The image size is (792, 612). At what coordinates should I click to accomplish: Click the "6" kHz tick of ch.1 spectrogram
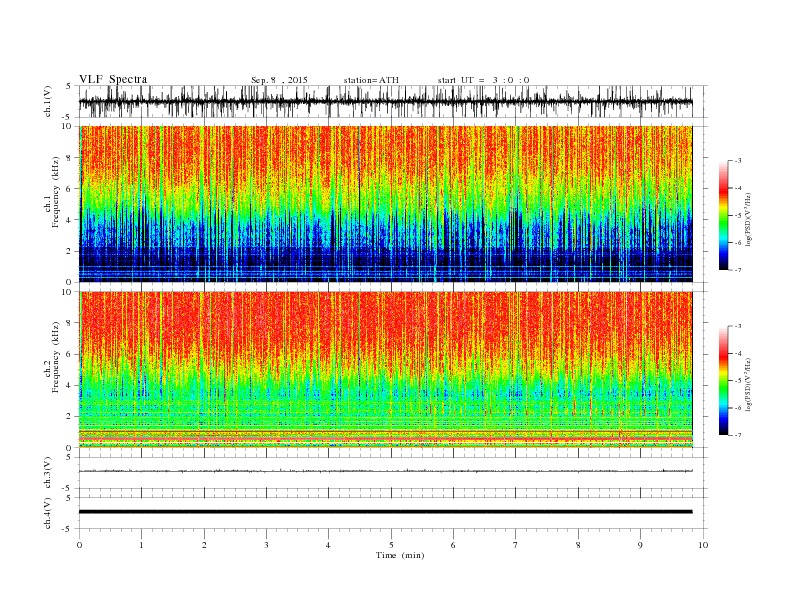[69, 189]
